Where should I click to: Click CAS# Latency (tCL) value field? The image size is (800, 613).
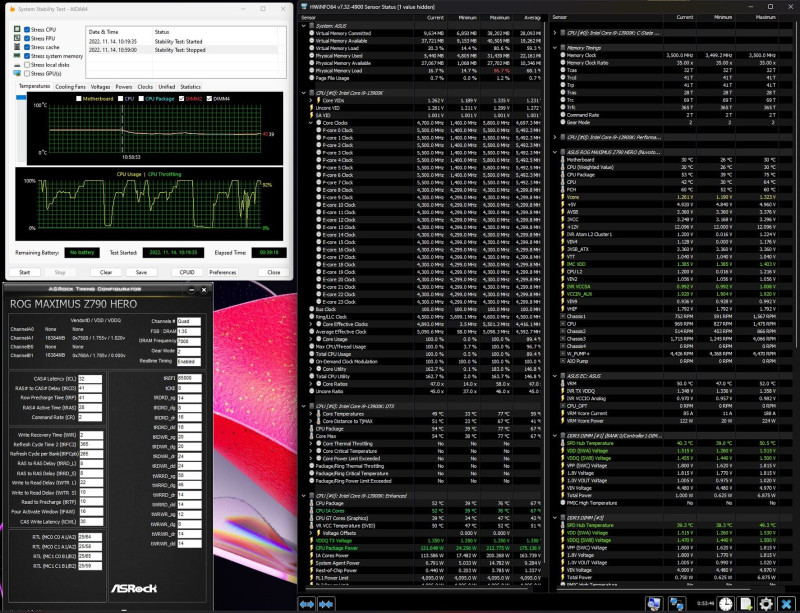90,379
